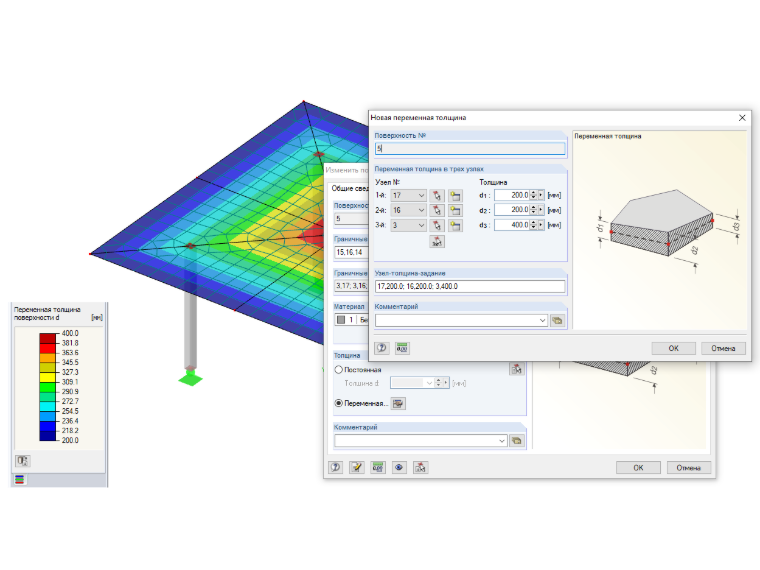Expand the Комментарий dropdown in the back dialog

(502, 441)
